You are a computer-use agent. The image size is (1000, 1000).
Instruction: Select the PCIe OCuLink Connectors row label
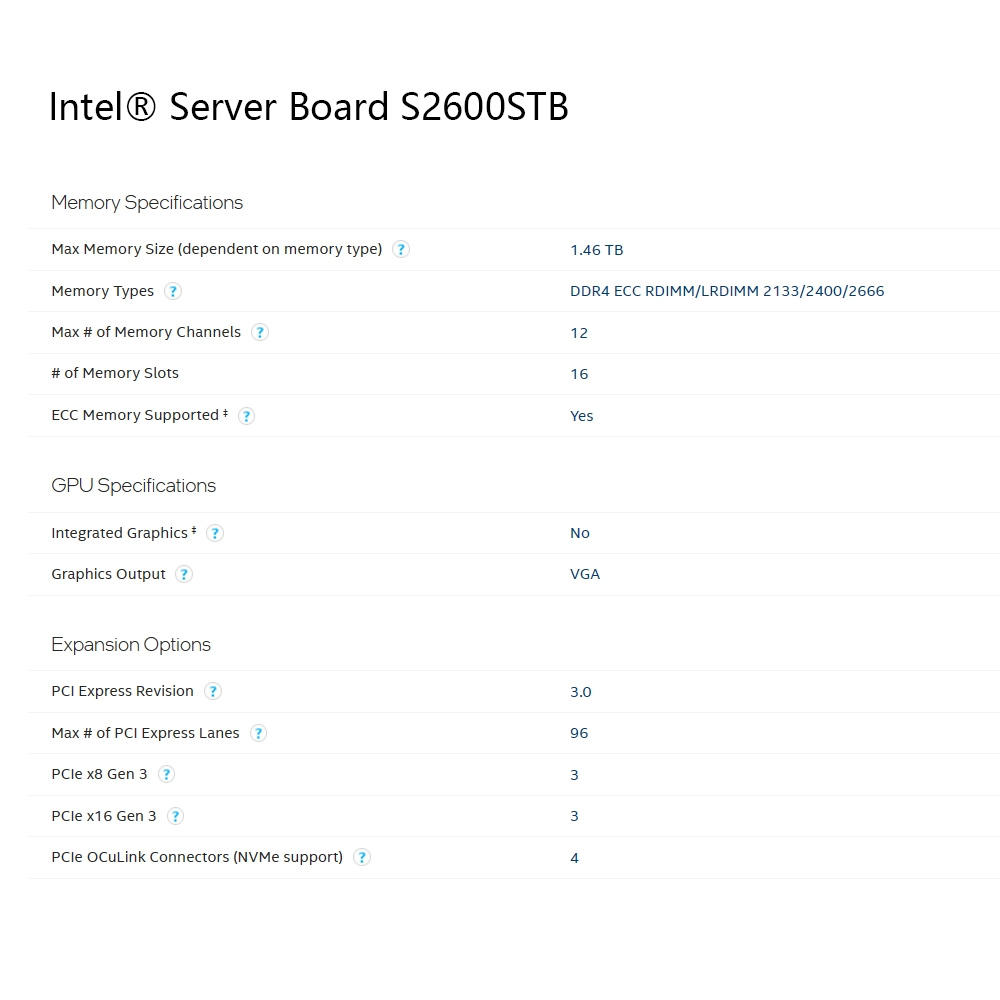pos(197,857)
